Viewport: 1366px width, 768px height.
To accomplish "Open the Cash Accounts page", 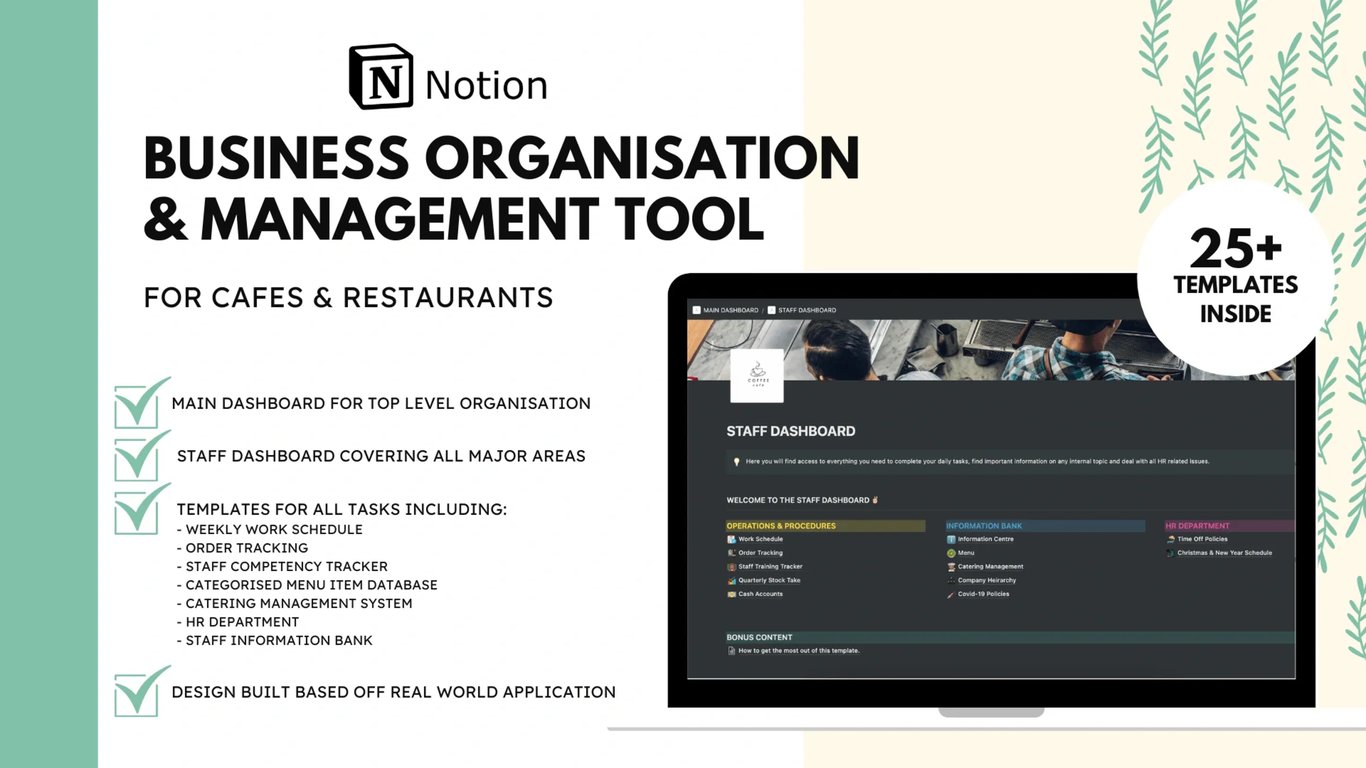I will 761,594.
